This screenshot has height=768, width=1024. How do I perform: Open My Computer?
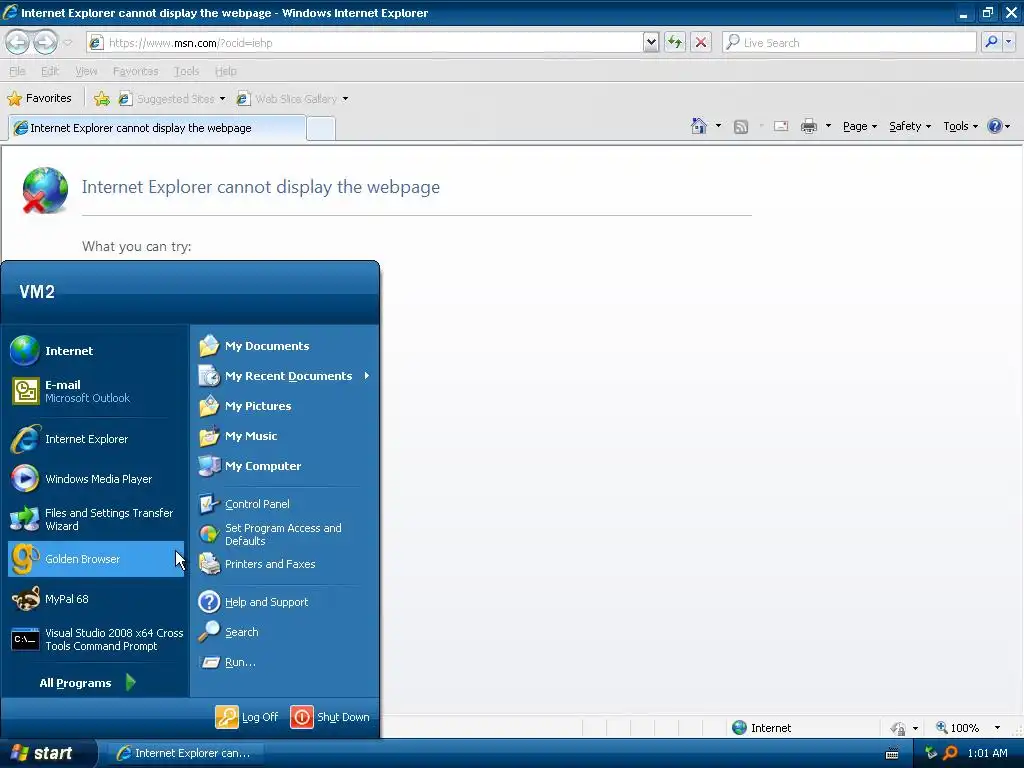[285, 466]
